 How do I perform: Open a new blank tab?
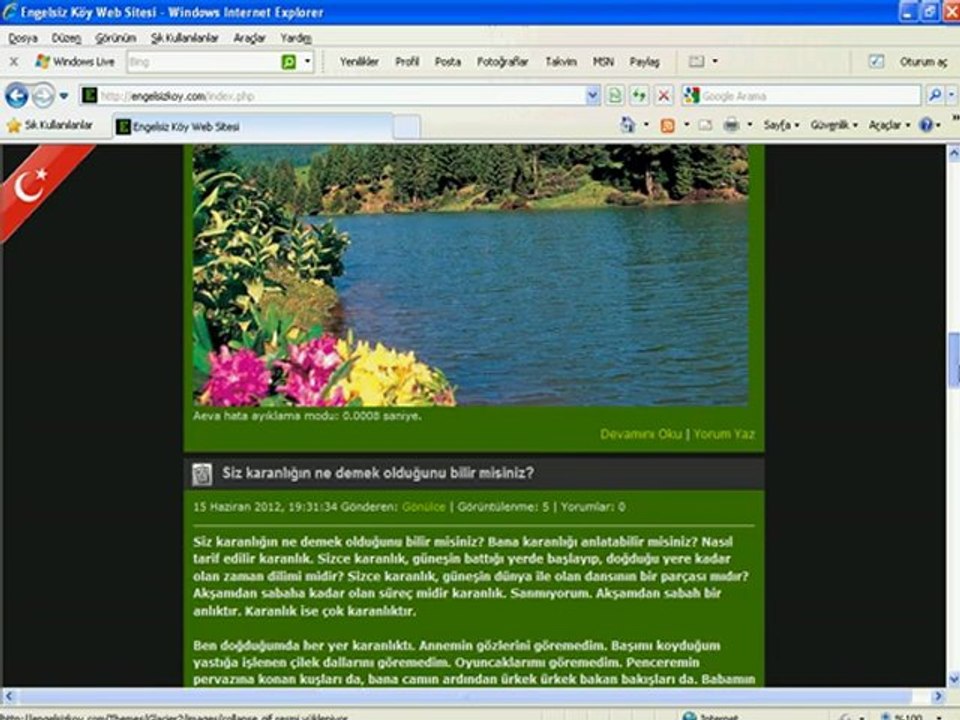coord(407,127)
